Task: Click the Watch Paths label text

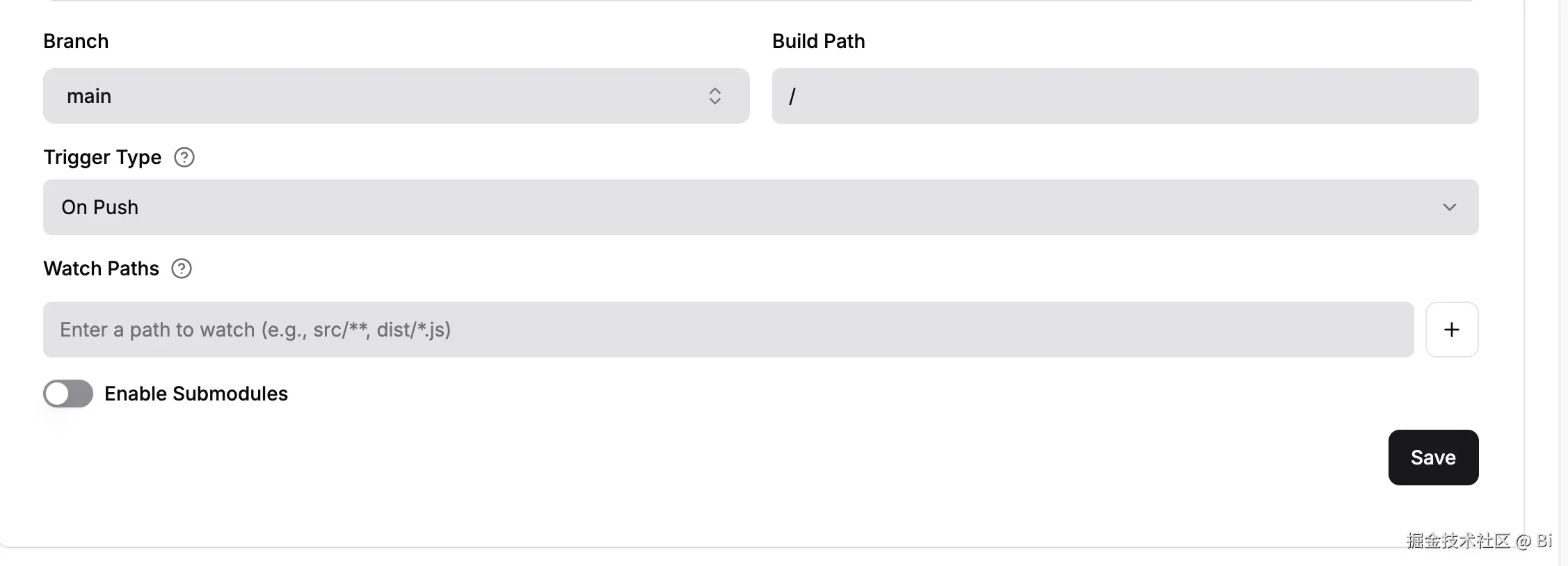Action: [x=101, y=268]
